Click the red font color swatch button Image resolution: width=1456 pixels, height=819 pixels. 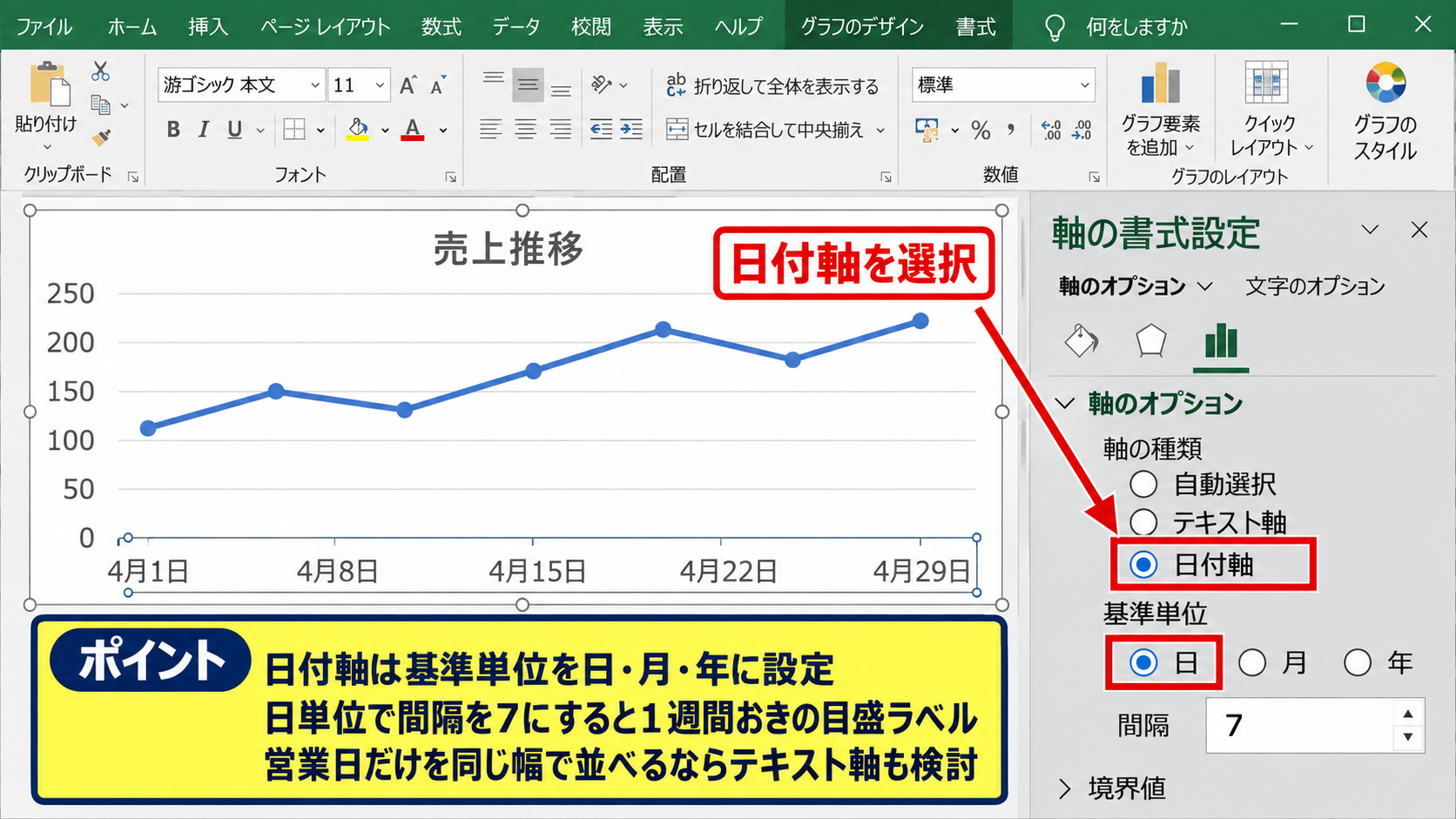(413, 130)
